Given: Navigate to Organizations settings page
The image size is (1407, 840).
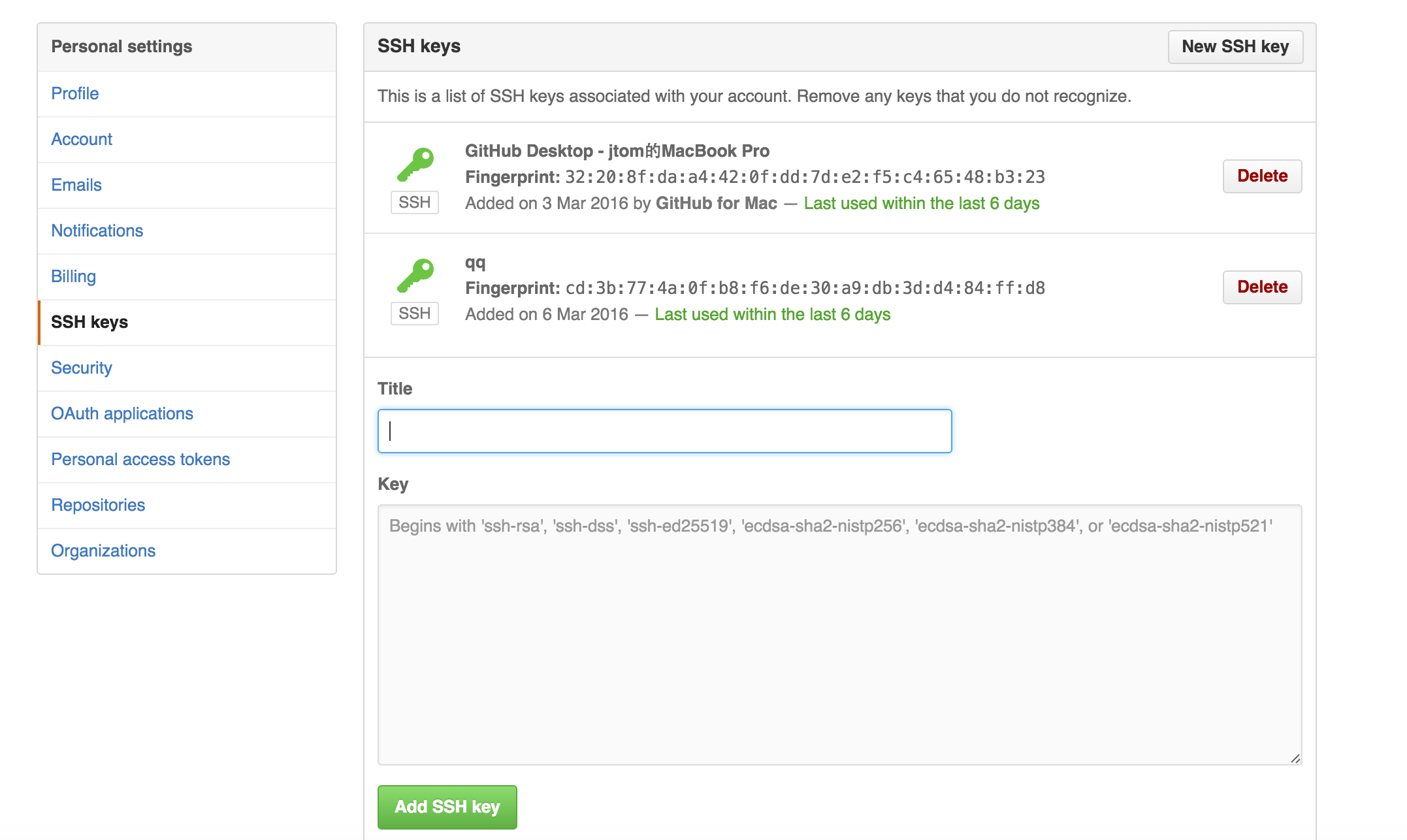Looking at the screenshot, I should tap(103, 550).
